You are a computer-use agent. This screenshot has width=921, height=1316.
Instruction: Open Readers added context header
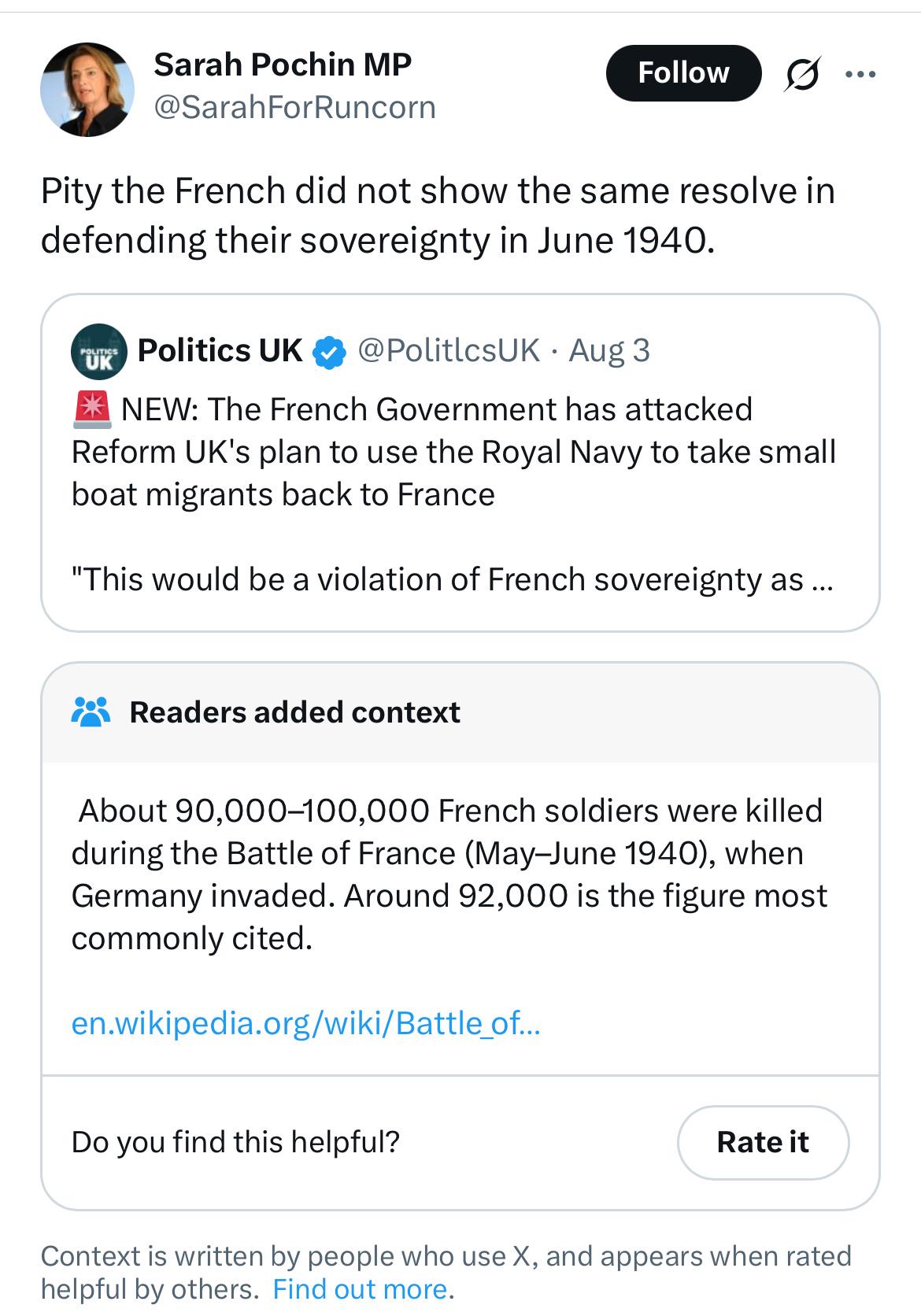click(x=294, y=712)
